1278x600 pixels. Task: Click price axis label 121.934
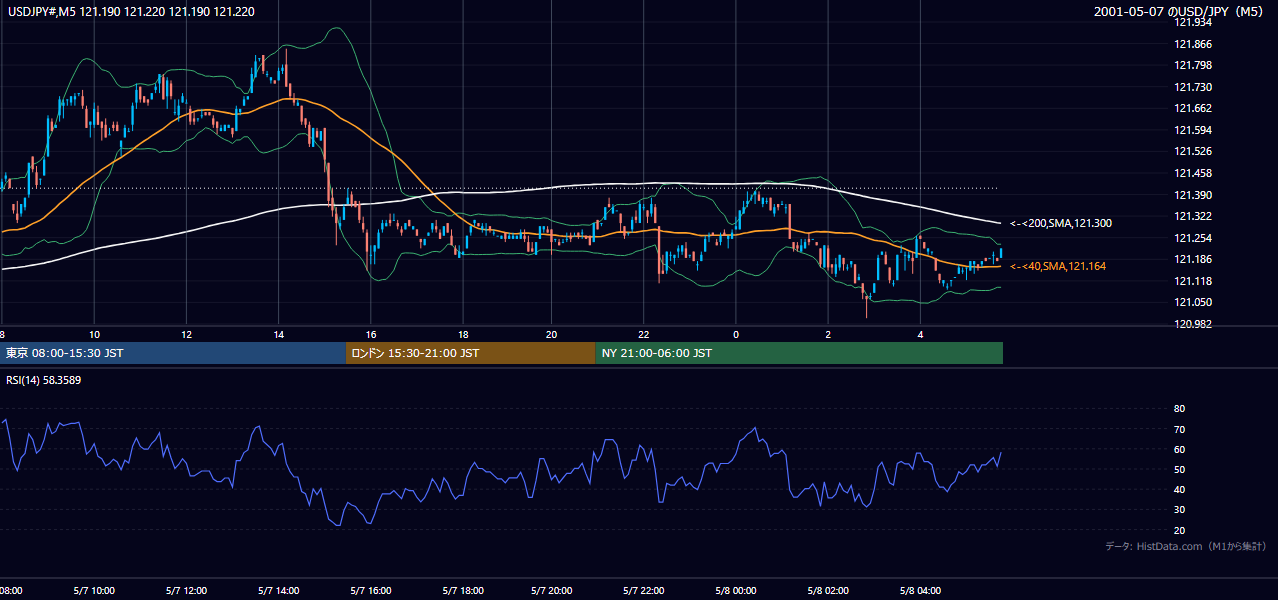tap(1191, 23)
